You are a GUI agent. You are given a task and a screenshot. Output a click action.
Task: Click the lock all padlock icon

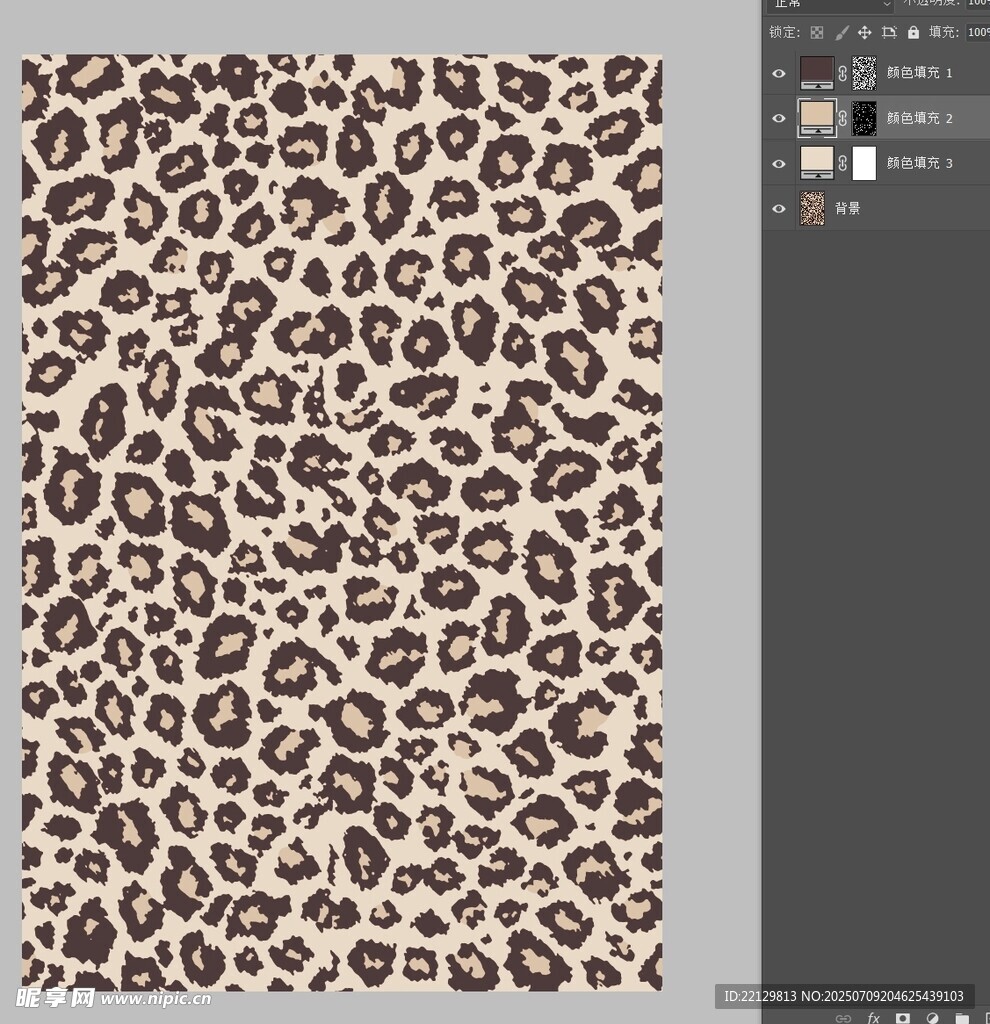913,33
